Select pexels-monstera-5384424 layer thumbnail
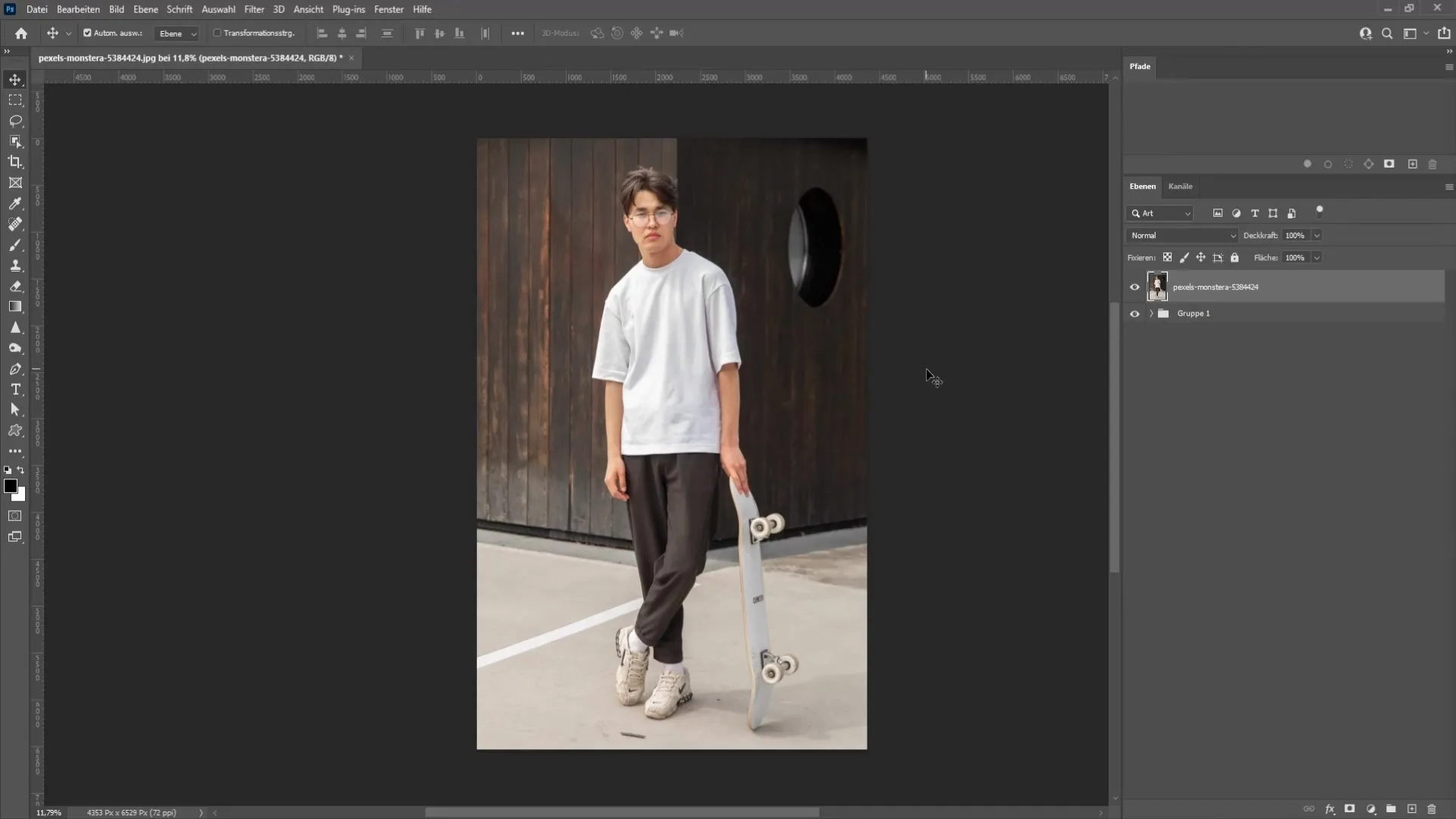The width and height of the screenshot is (1456, 819). click(1157, 287)
